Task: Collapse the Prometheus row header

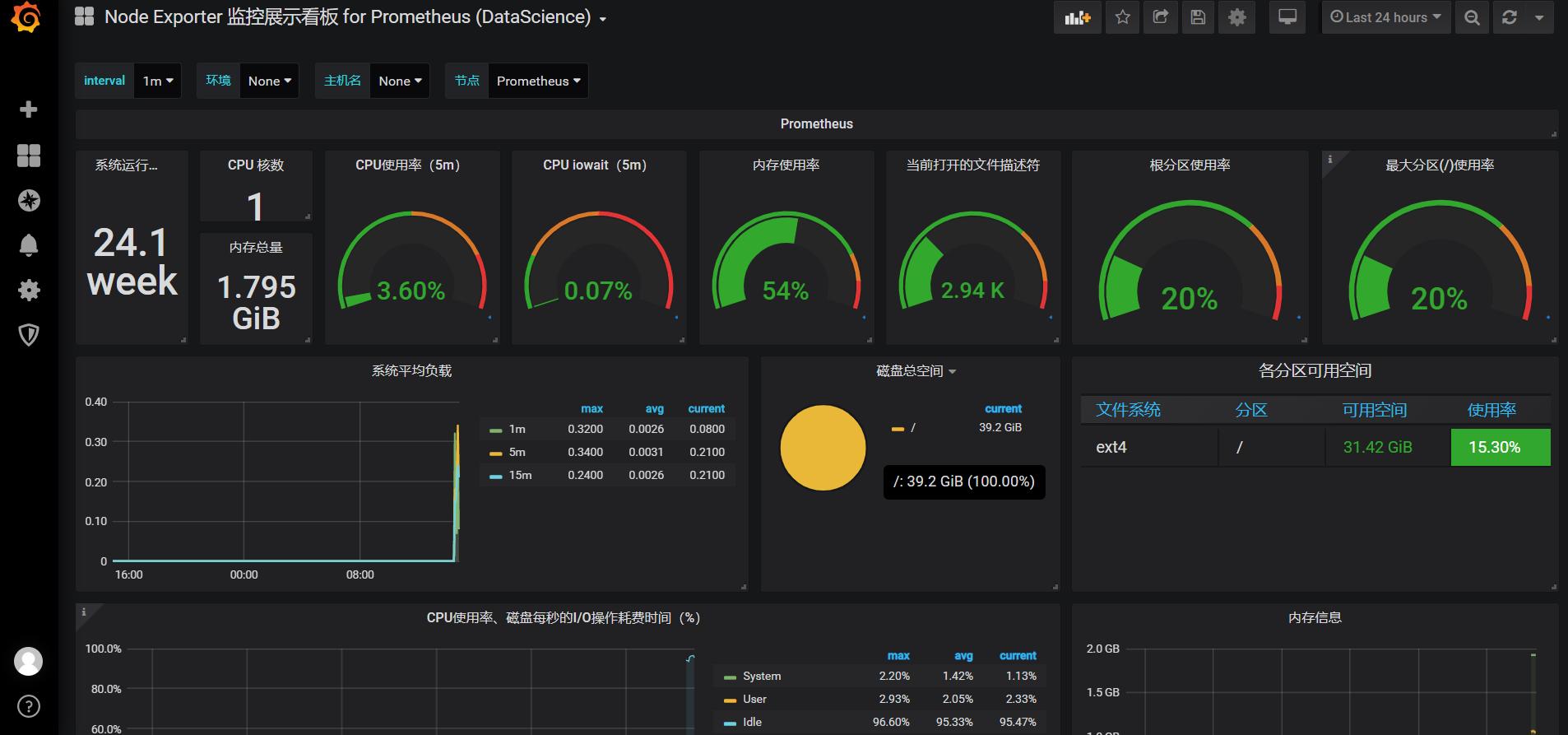Action: (x=816, y=123)
